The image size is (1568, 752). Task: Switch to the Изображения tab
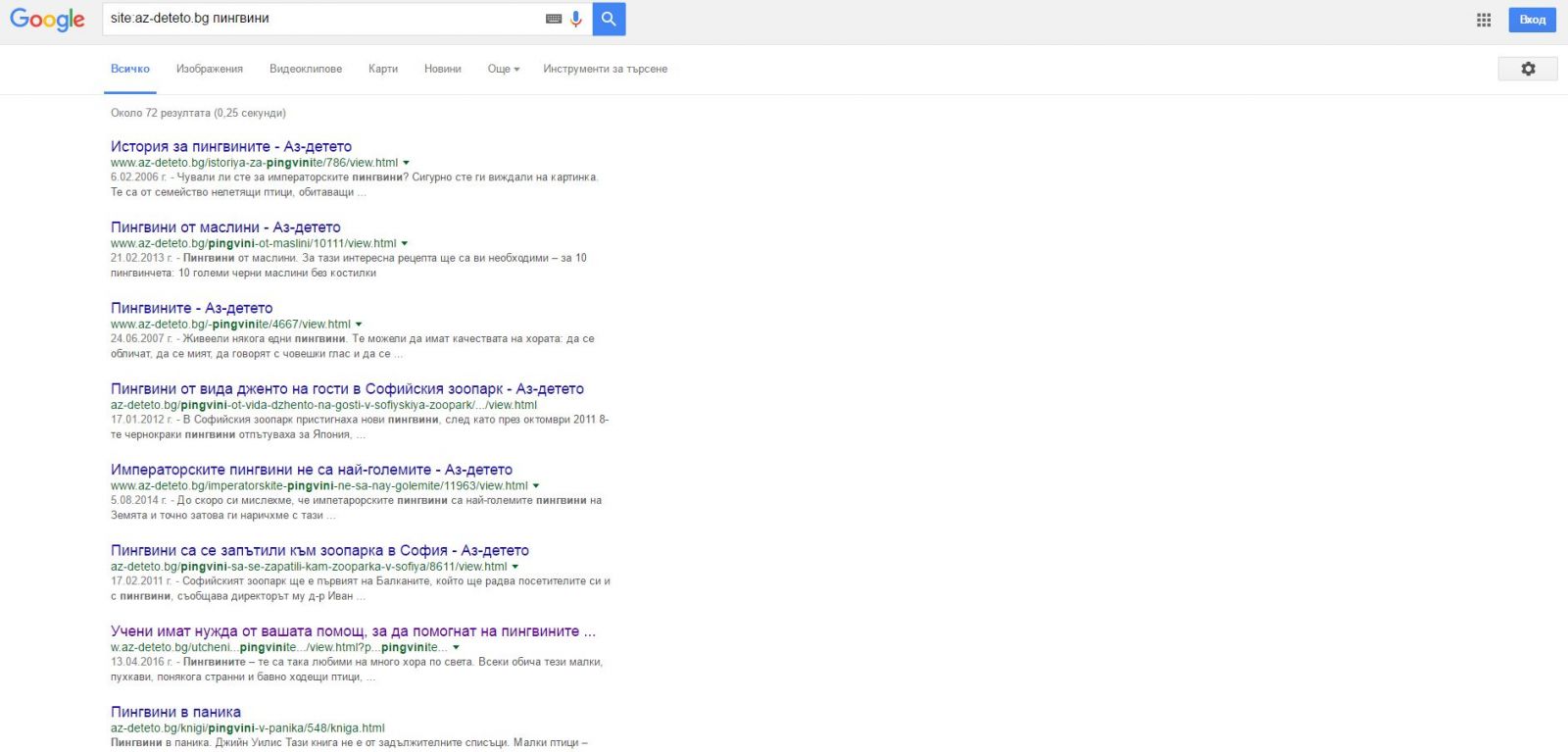[x=210, y=69]
